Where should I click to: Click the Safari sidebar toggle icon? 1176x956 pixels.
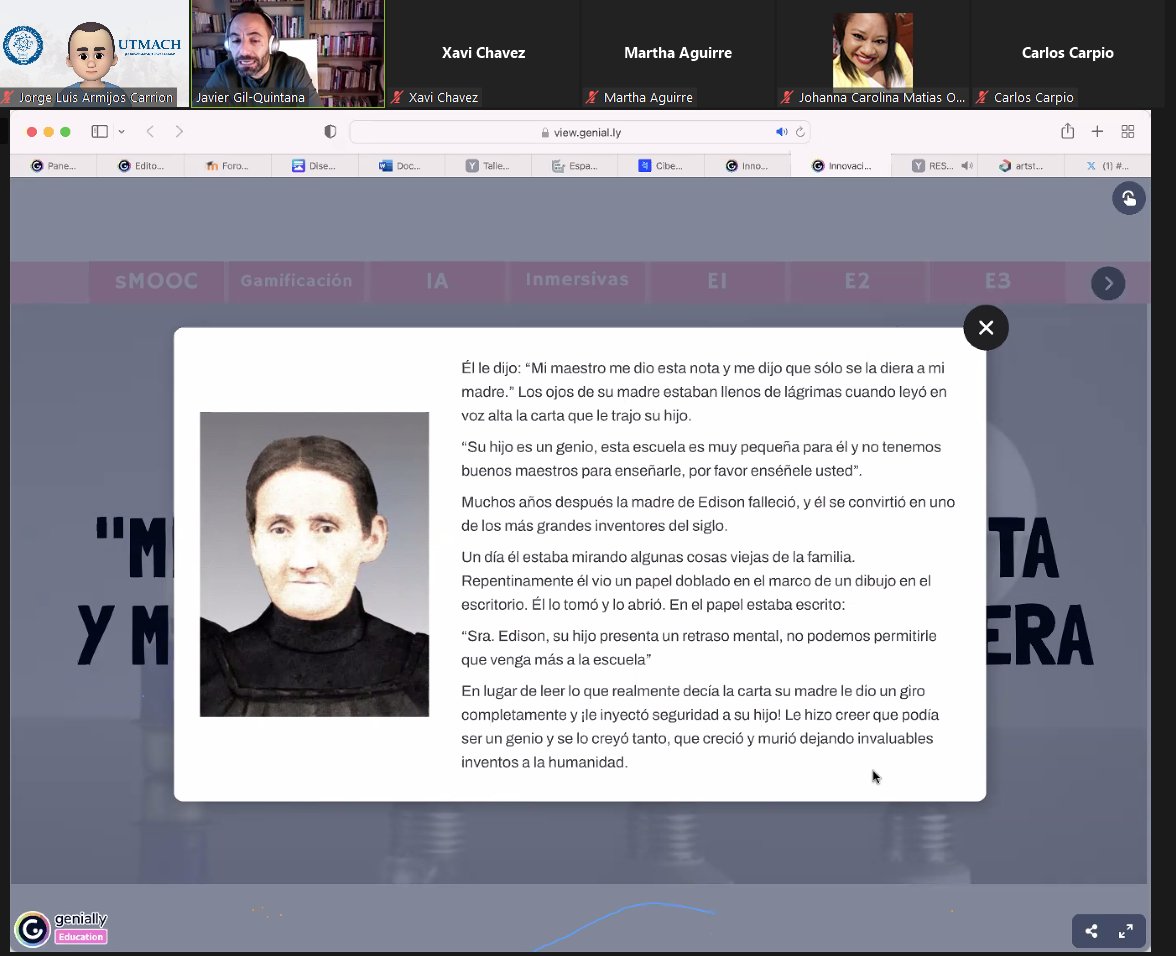pos(100,132)
